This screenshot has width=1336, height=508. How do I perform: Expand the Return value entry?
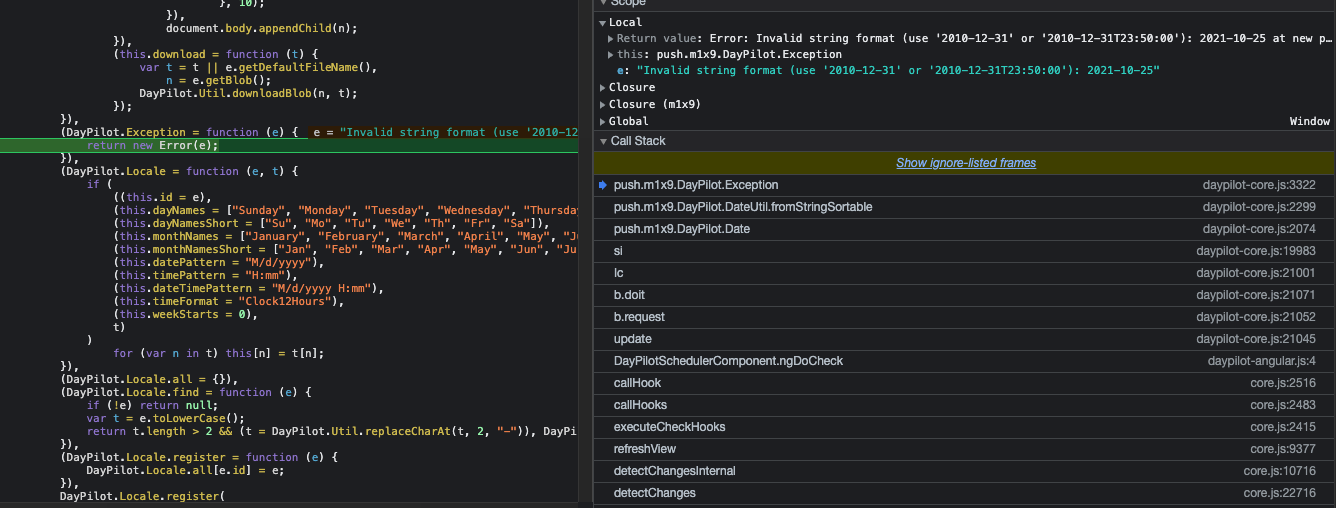coord(611,38)
